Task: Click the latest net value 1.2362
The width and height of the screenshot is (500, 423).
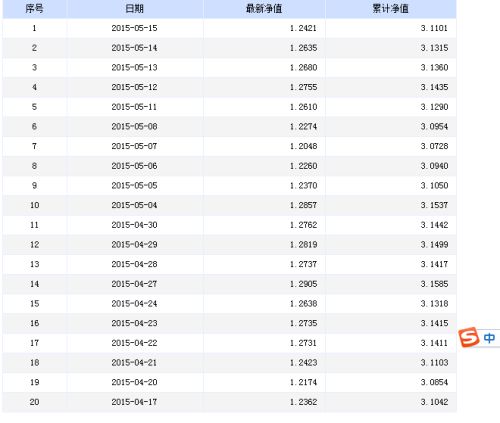Action: (x=303, y=402)
